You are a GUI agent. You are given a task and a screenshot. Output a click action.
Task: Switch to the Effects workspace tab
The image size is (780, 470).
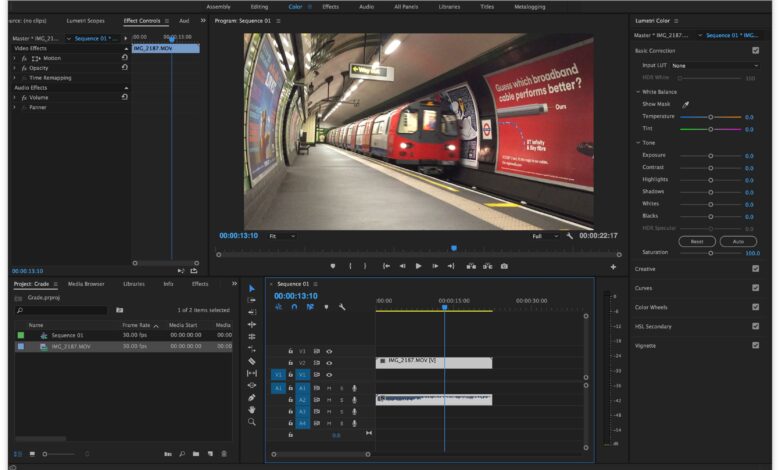pyautogui.click(x=330, y=7)
